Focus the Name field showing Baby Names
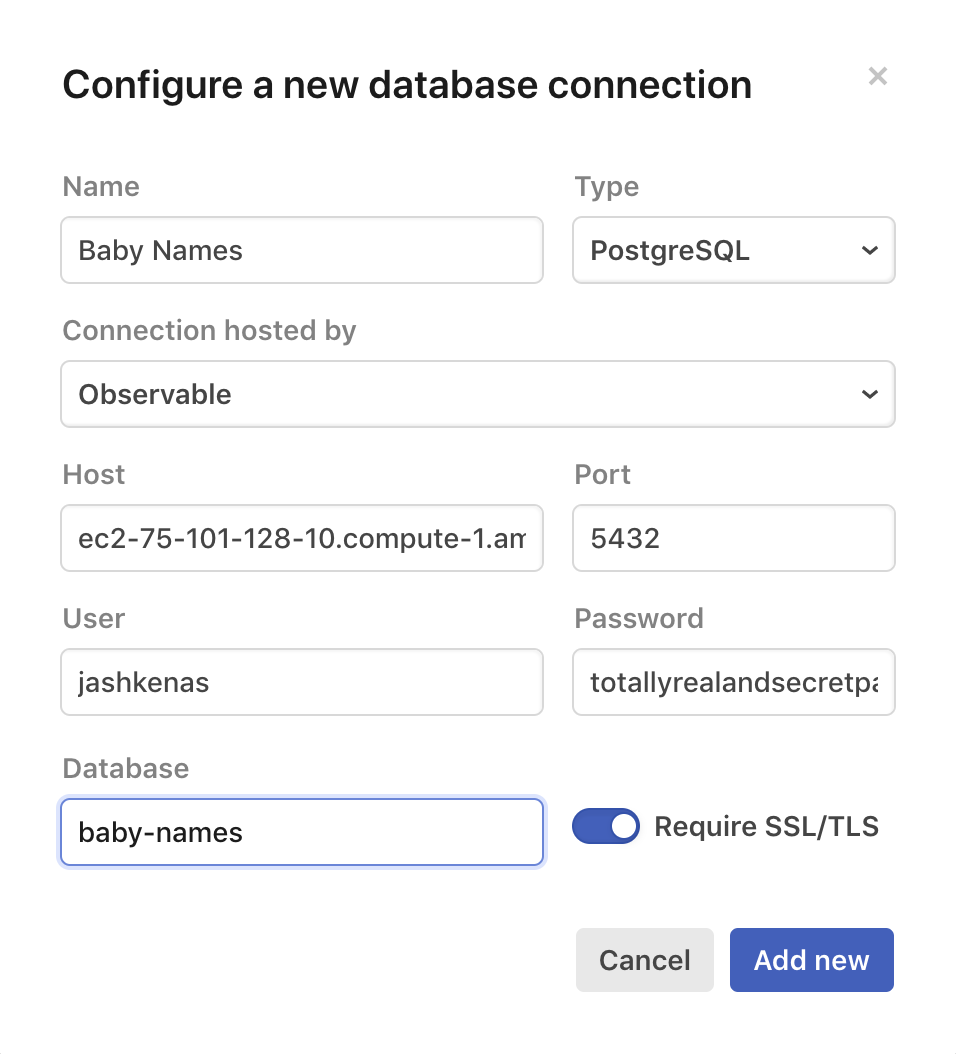Image resolution: width=956 pixels, height=1054 pixels. [x=302, y=250]
